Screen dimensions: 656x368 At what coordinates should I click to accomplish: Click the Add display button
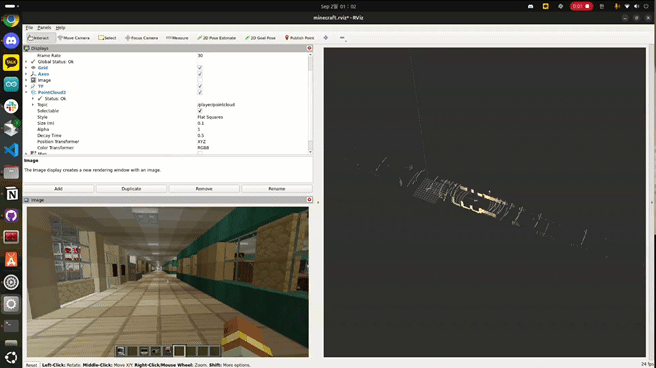(58, 189)
